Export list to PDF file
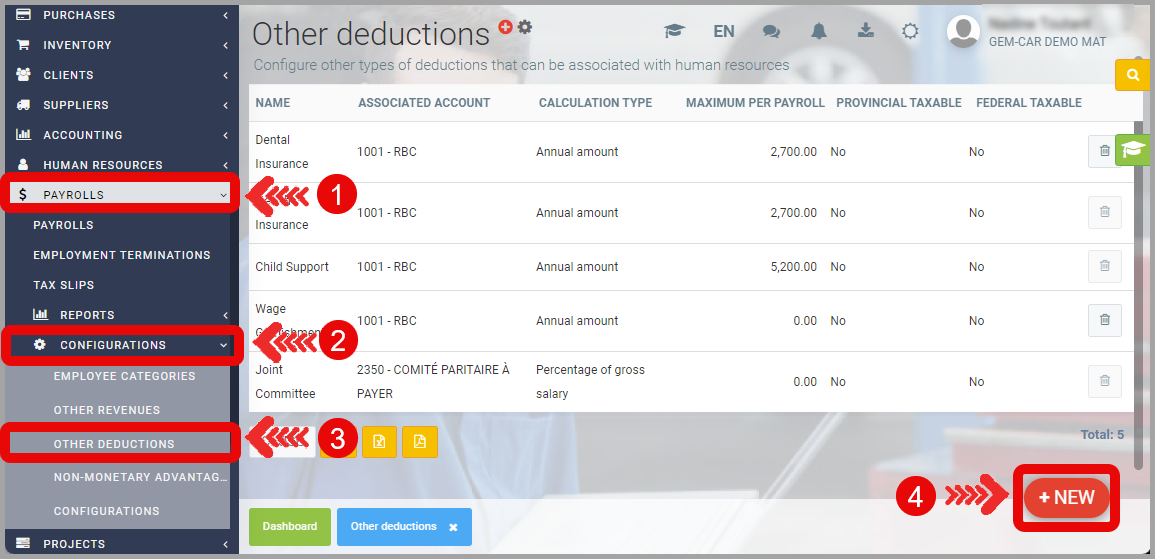Viewport: 1155px width, 559px height. (x=420, y=442)
